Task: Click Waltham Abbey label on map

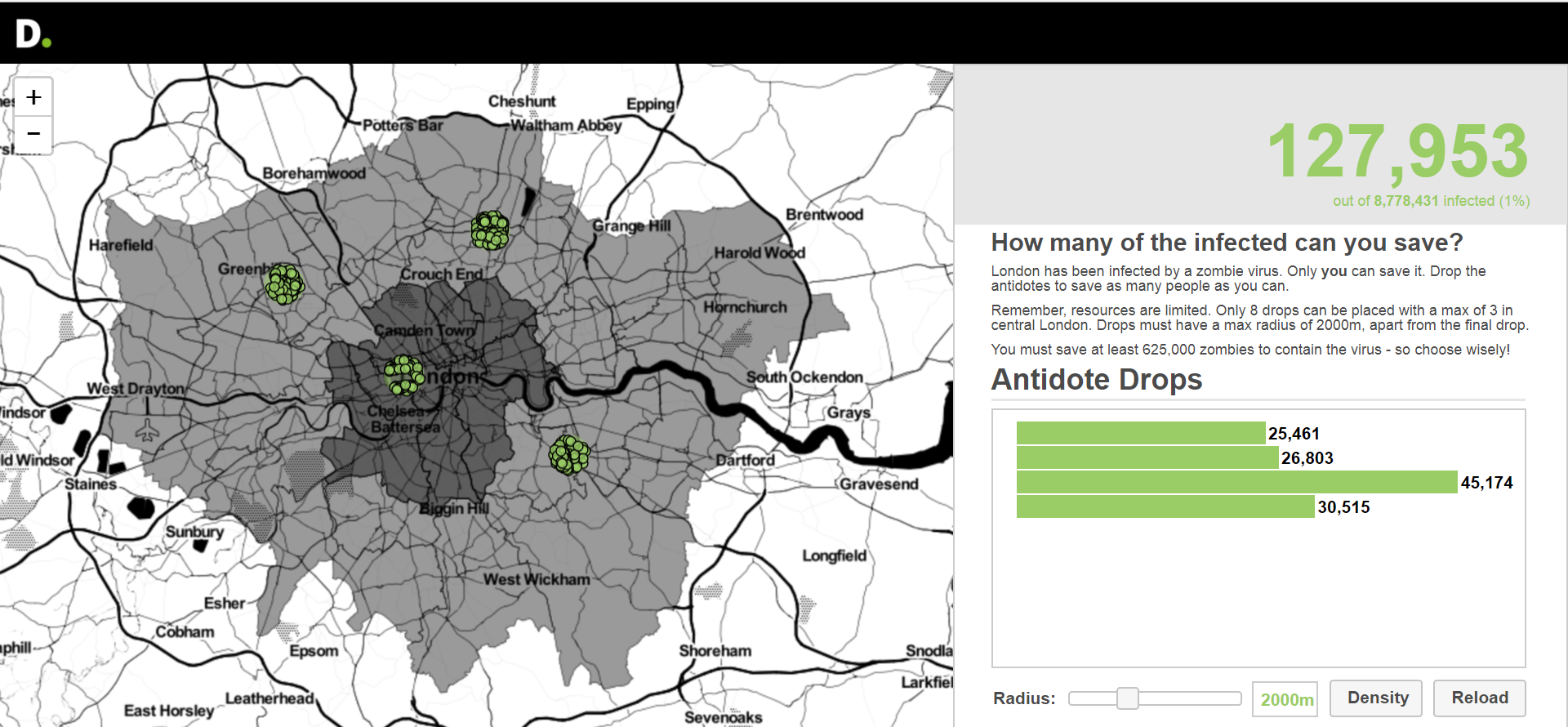Action: [566, 125]
